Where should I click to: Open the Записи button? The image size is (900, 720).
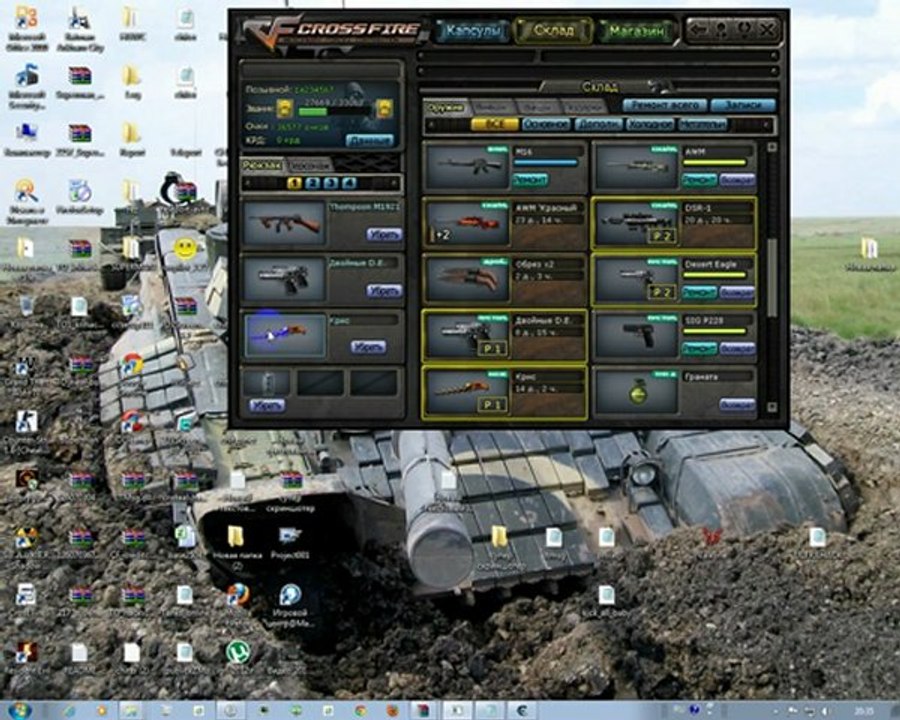743,105
